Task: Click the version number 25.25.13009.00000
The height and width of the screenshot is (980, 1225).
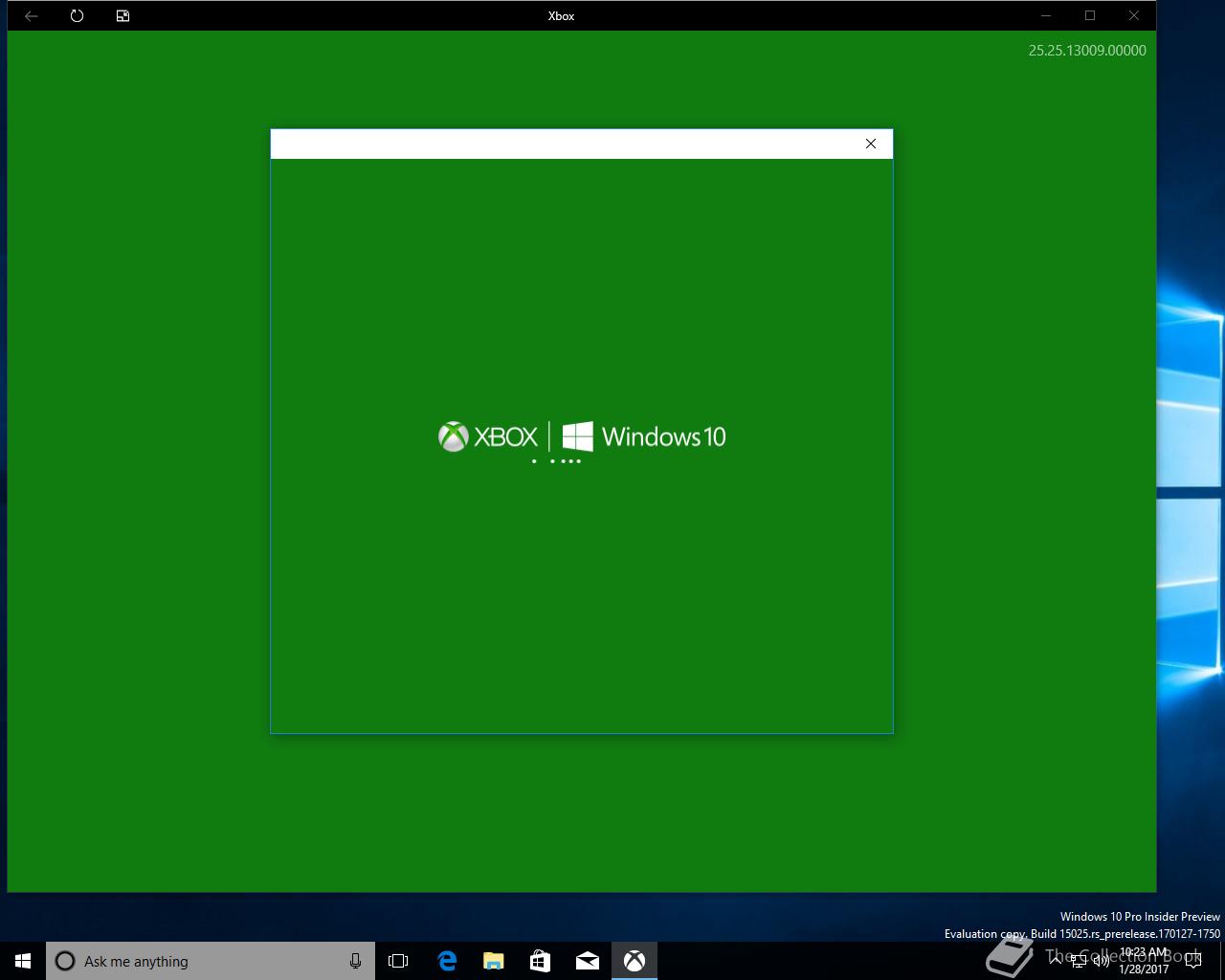Action: 1087,51
